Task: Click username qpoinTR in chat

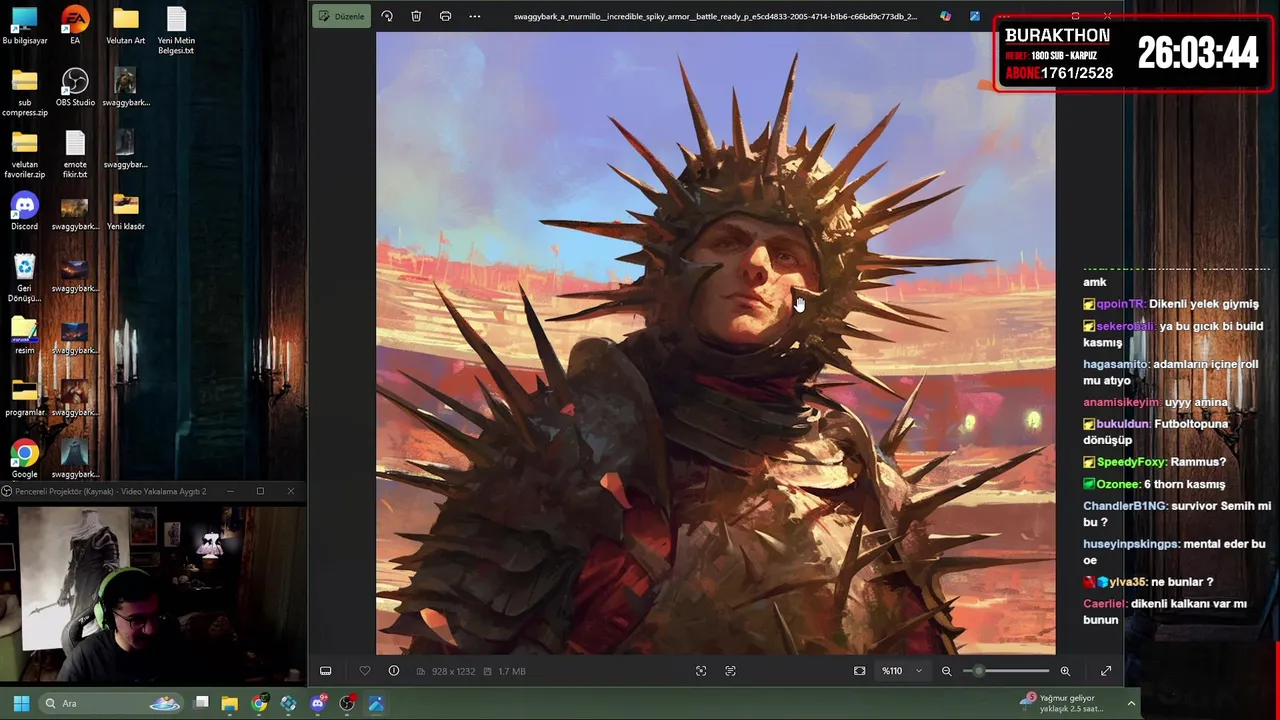Action: [x=1120, y=304]
